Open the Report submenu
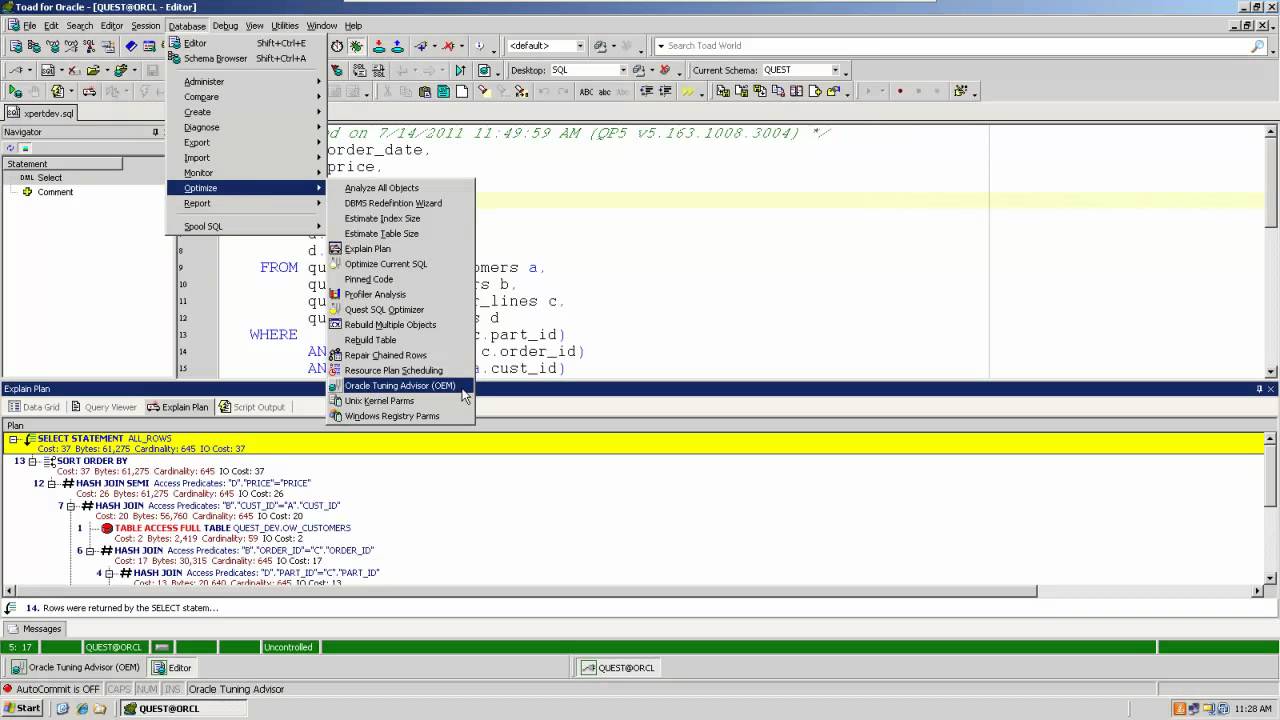The width and height of the screenshot is (1280, 720). [x=245, y=203]
